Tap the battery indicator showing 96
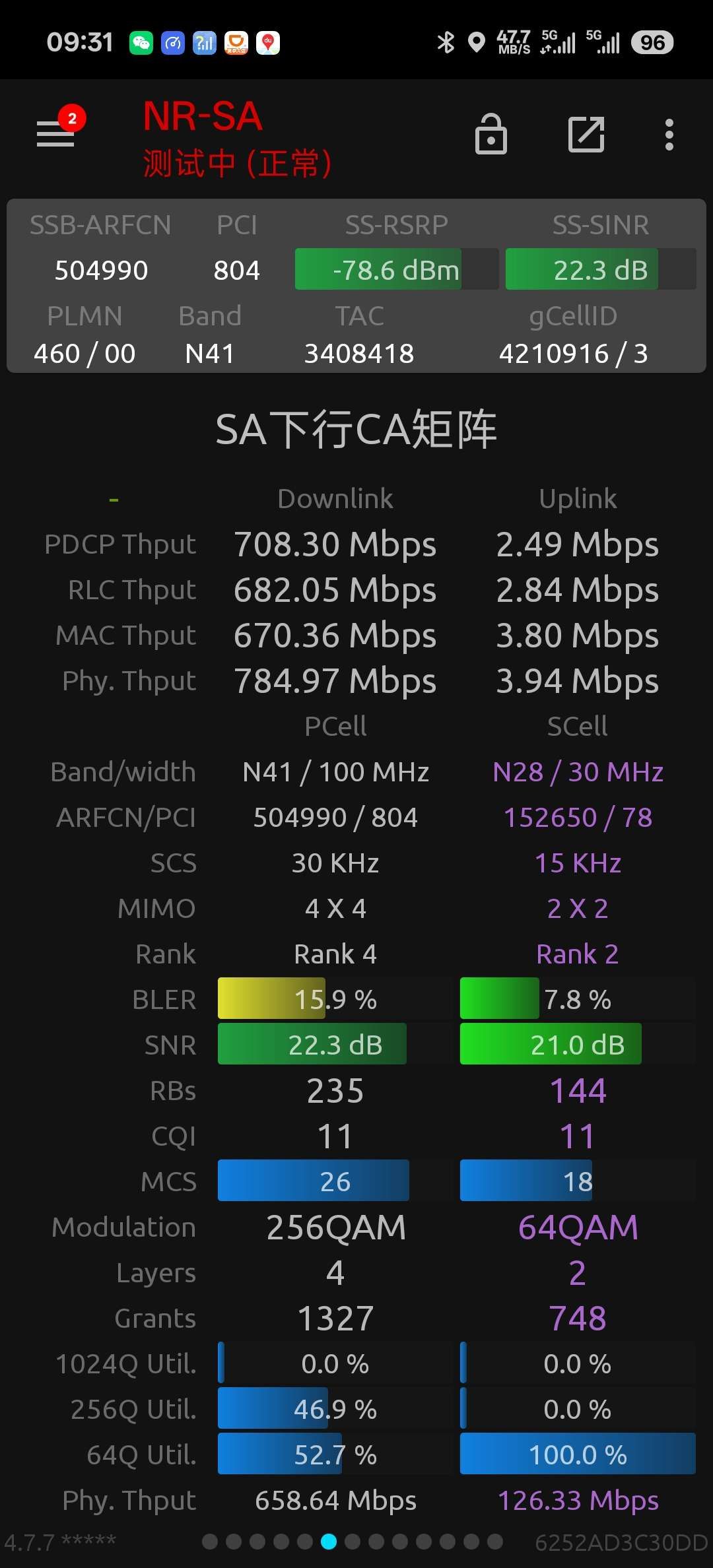The height and width of the screenshot is (1568, 713). click(x=652, y=43)
